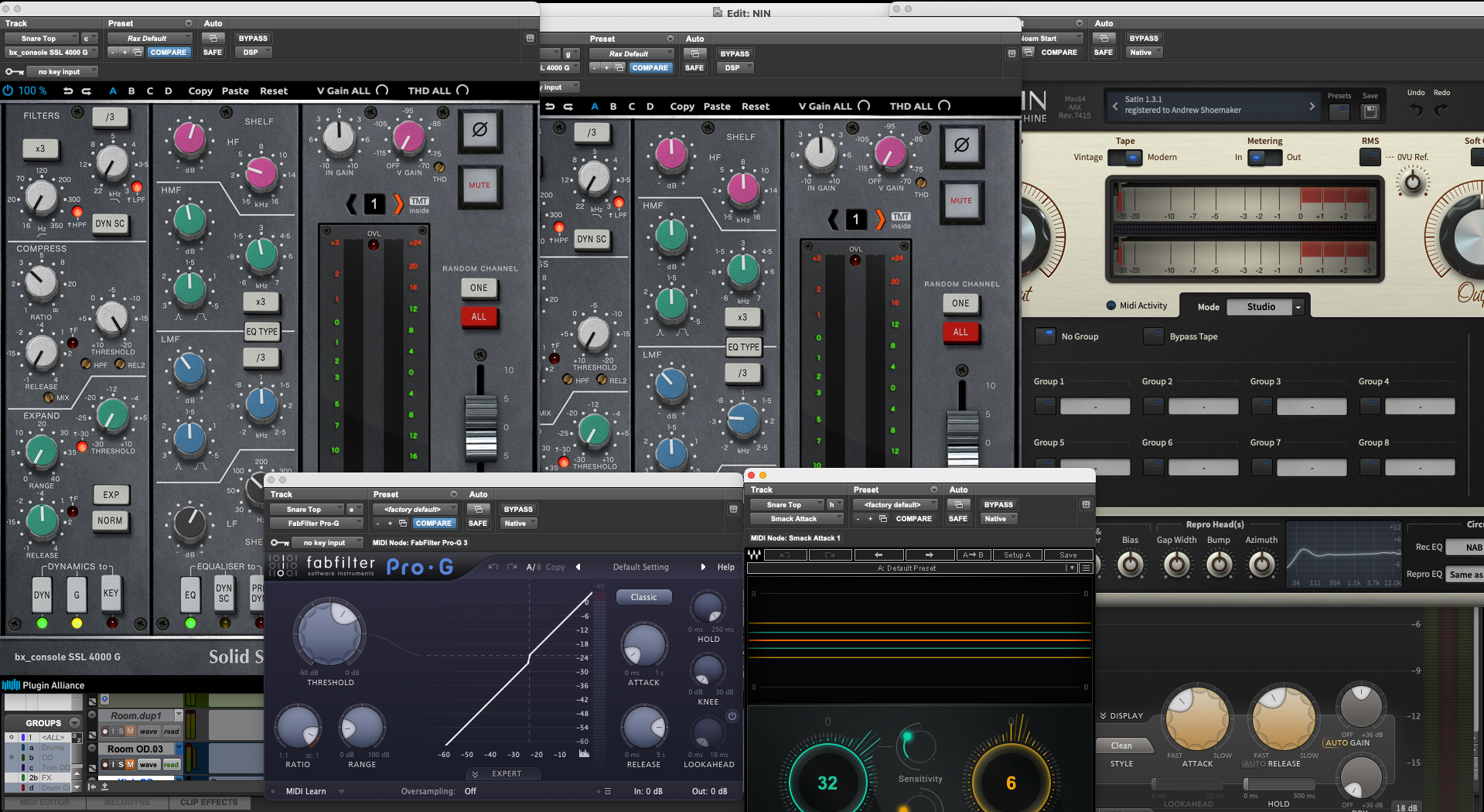
Task: Click key input icon in left bx_console
Action: (x=15, y=72)
